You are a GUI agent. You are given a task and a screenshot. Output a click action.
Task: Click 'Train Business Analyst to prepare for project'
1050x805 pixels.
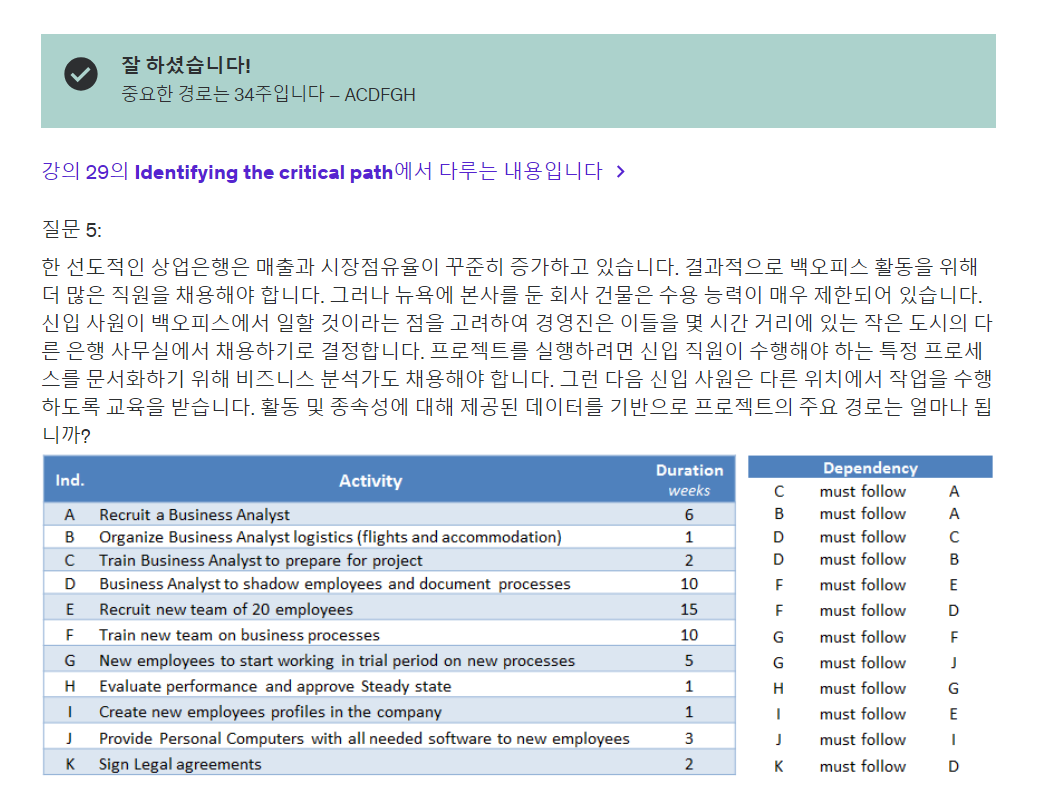point(389,560)
